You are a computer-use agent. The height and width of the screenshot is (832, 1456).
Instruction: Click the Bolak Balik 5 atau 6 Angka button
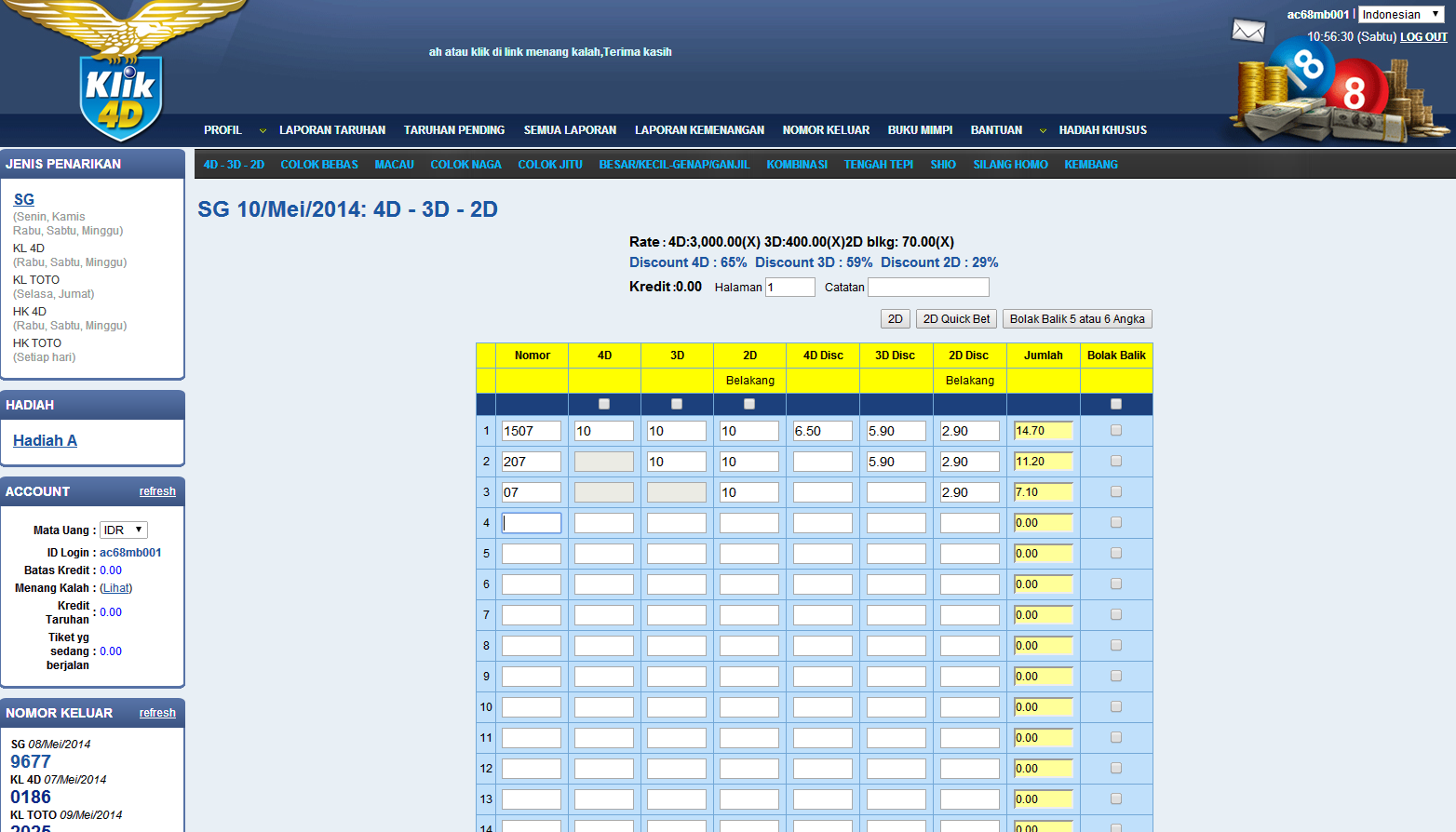pos(1077,319)
